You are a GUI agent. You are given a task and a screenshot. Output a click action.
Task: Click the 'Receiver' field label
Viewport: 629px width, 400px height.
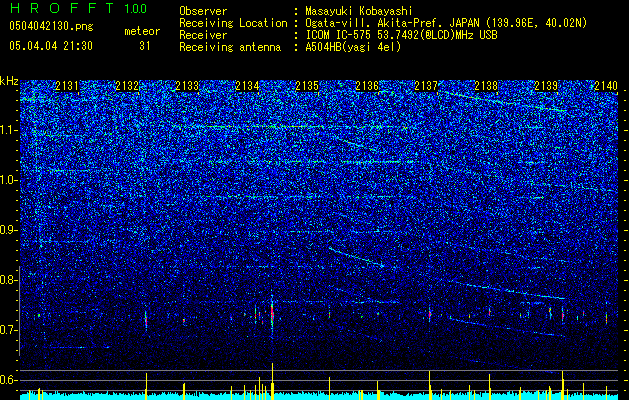203,35
